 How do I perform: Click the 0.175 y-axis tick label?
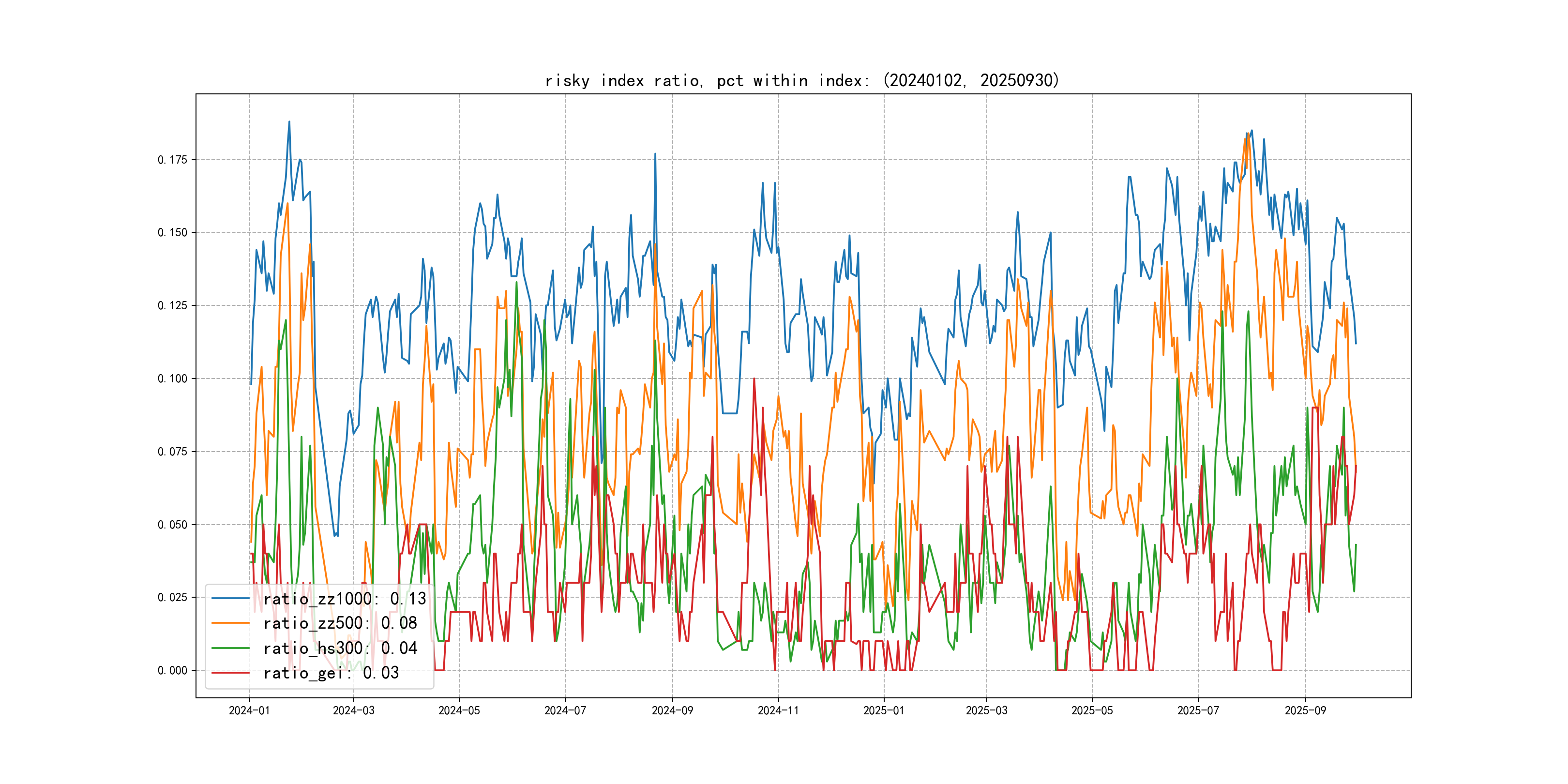click(172, 160)
